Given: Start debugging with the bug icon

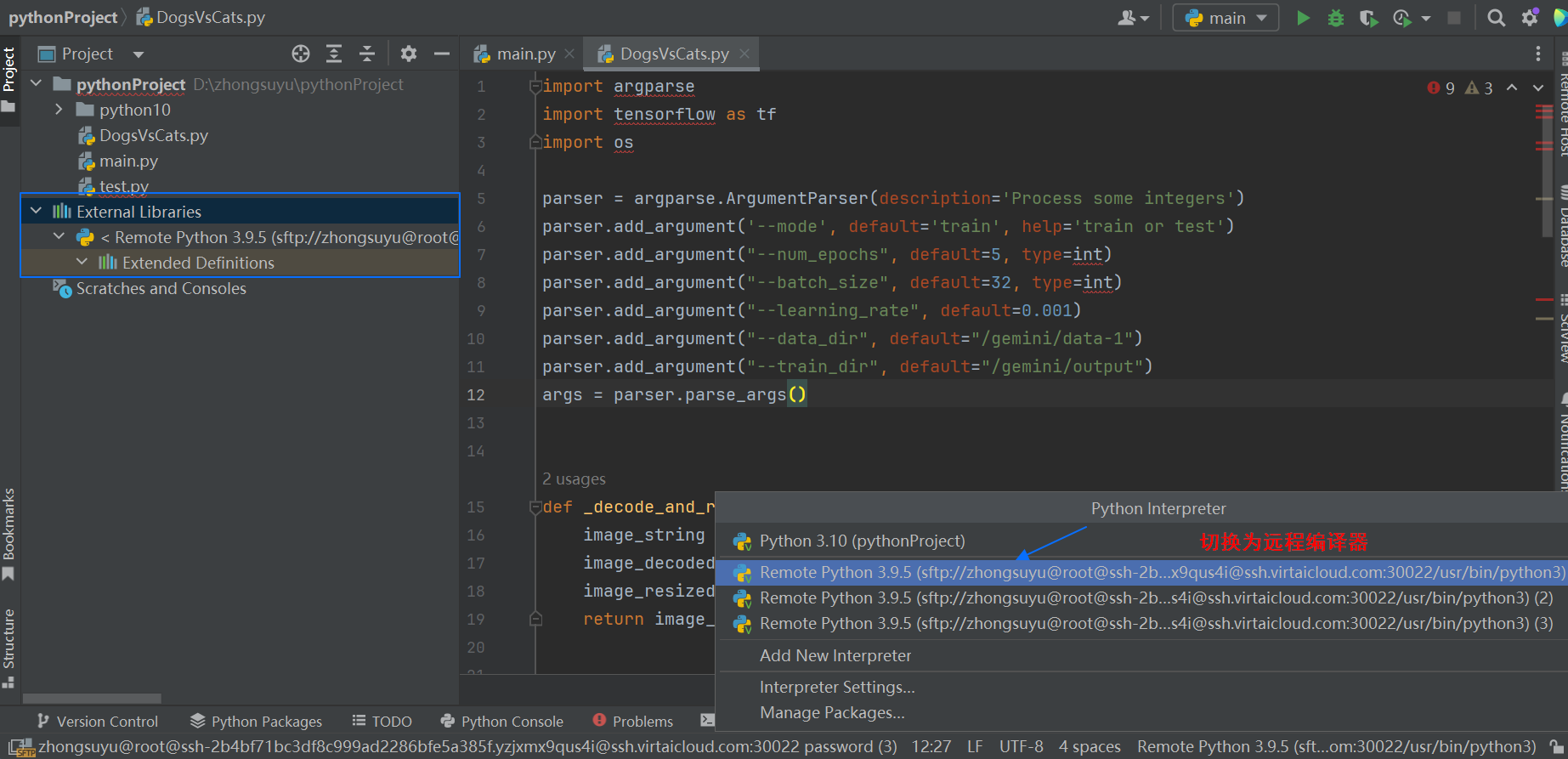Looking at the screenshot, I should 1336,18.
